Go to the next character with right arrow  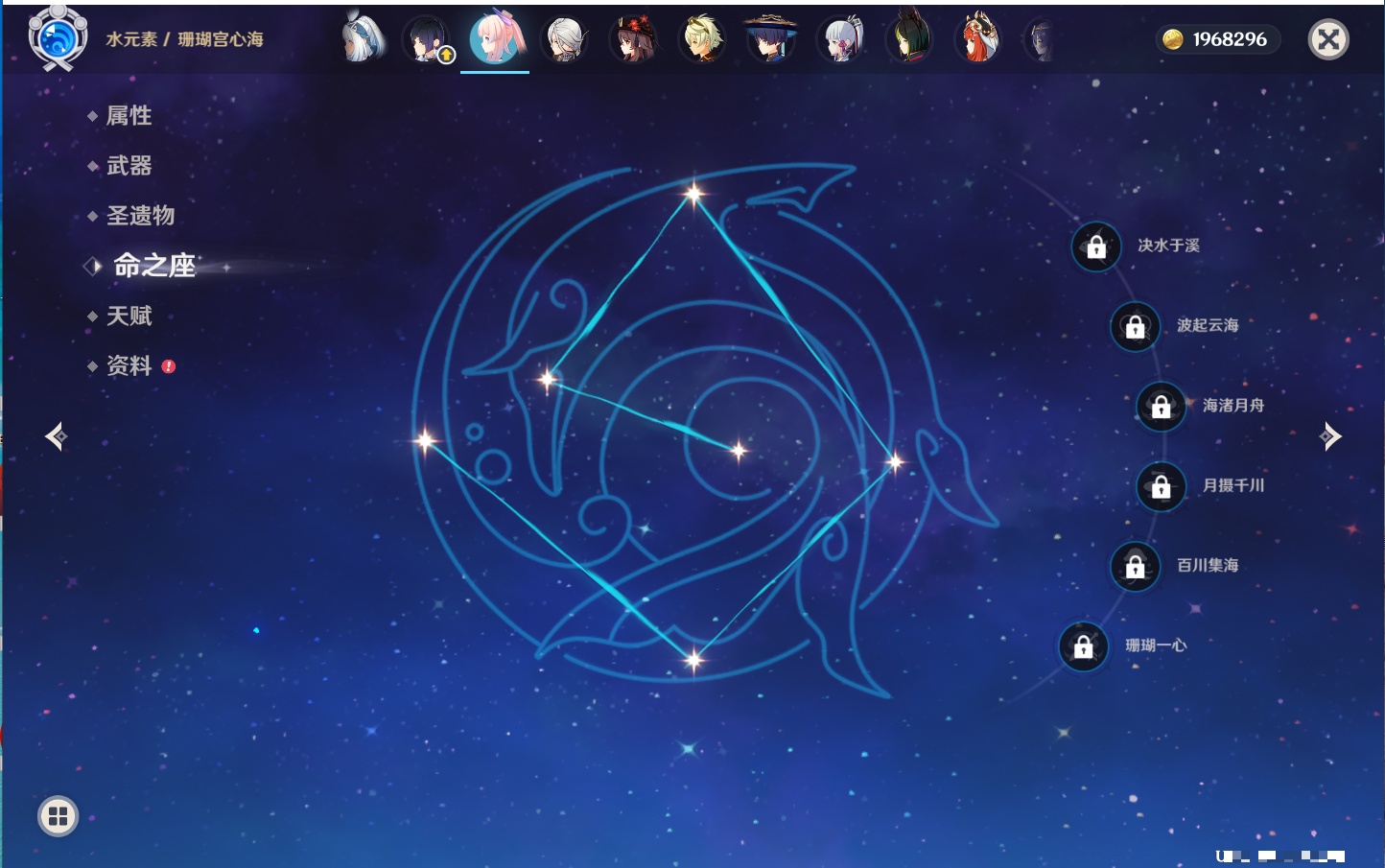pyautogui.click(x=1330, y=436)
